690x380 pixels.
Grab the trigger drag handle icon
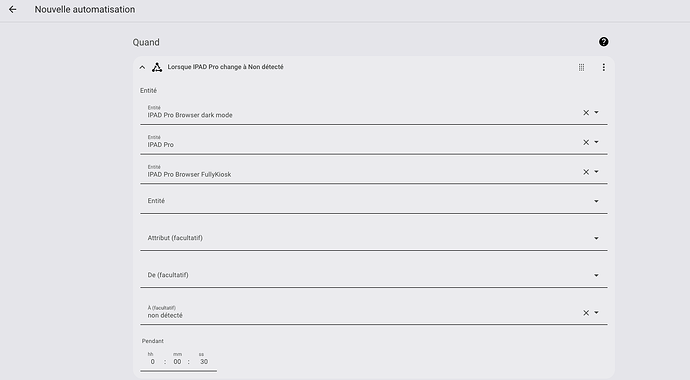pyautogui.click(x=581, y=67)
